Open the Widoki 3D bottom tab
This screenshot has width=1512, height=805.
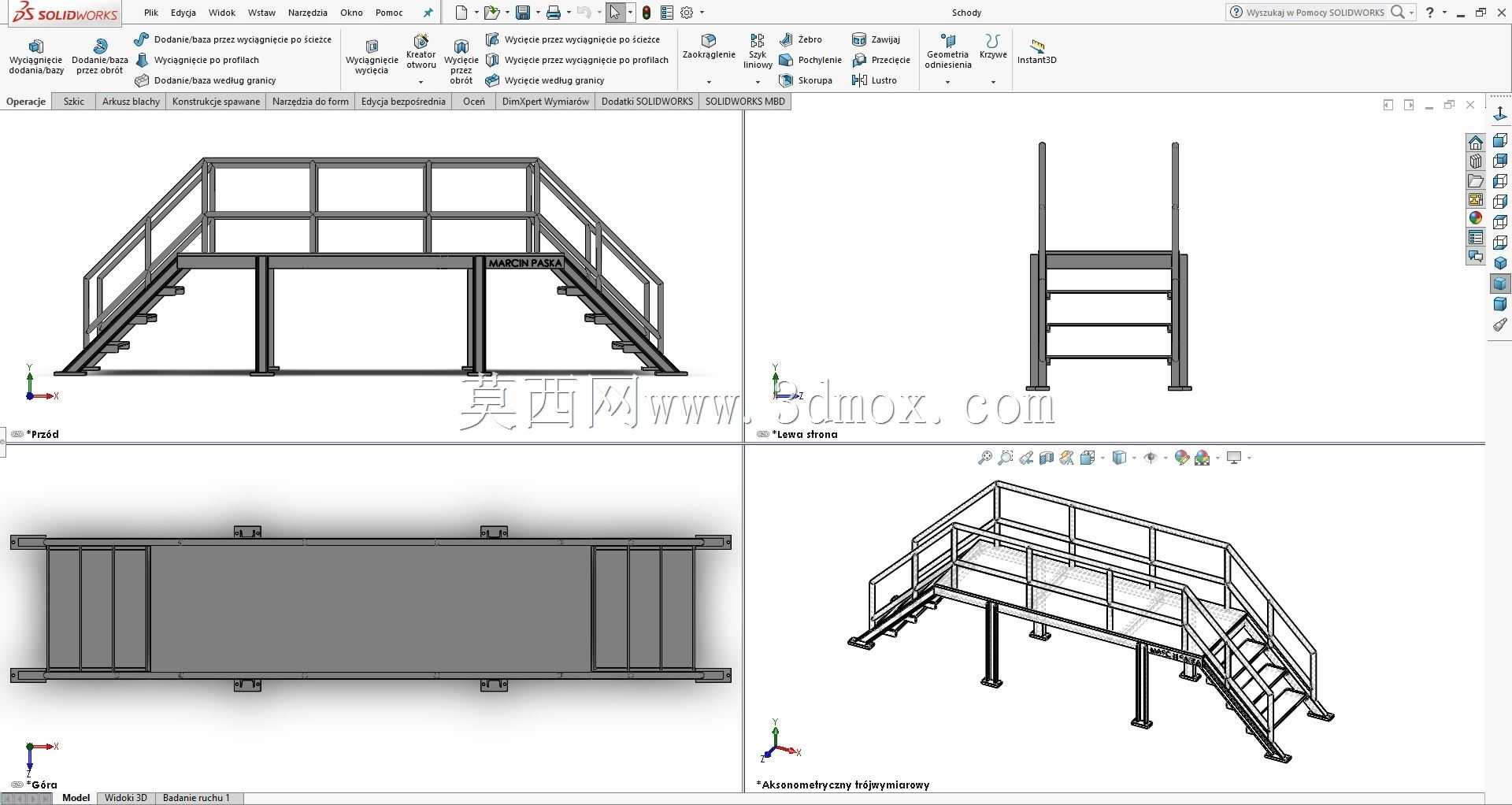click(x=126, y=798)
